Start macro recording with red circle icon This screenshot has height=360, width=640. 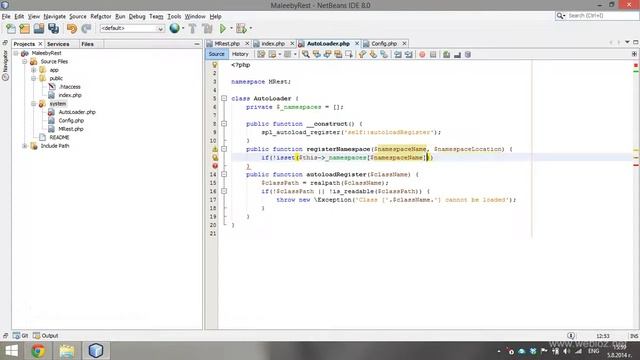422,54
